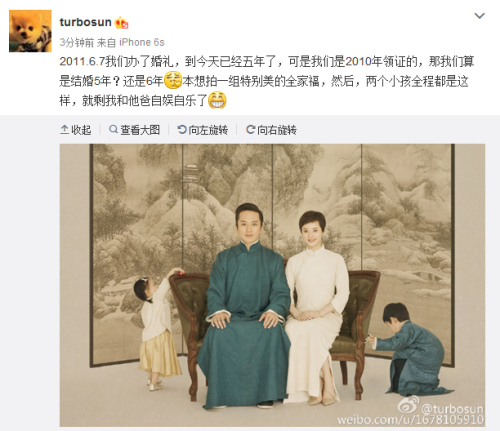Click the grinning emoji ending the post

pyautogui.click(x=217, y=100)
